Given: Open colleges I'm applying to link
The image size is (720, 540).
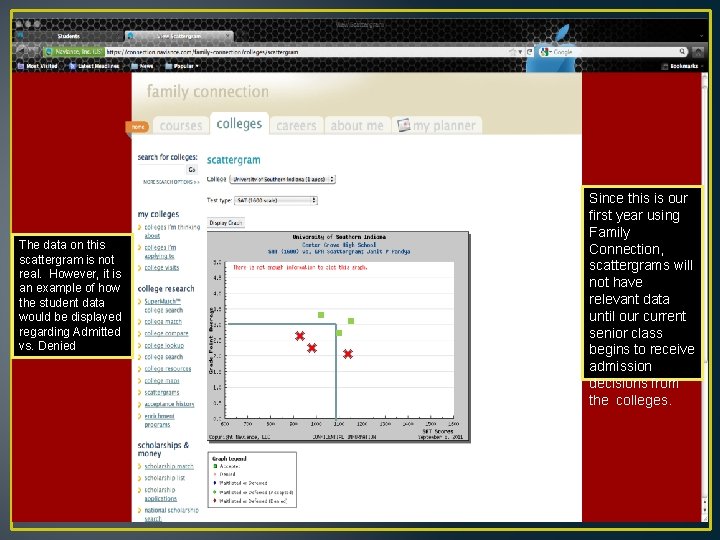Looking at the screenshot, I should pos(160,252).
